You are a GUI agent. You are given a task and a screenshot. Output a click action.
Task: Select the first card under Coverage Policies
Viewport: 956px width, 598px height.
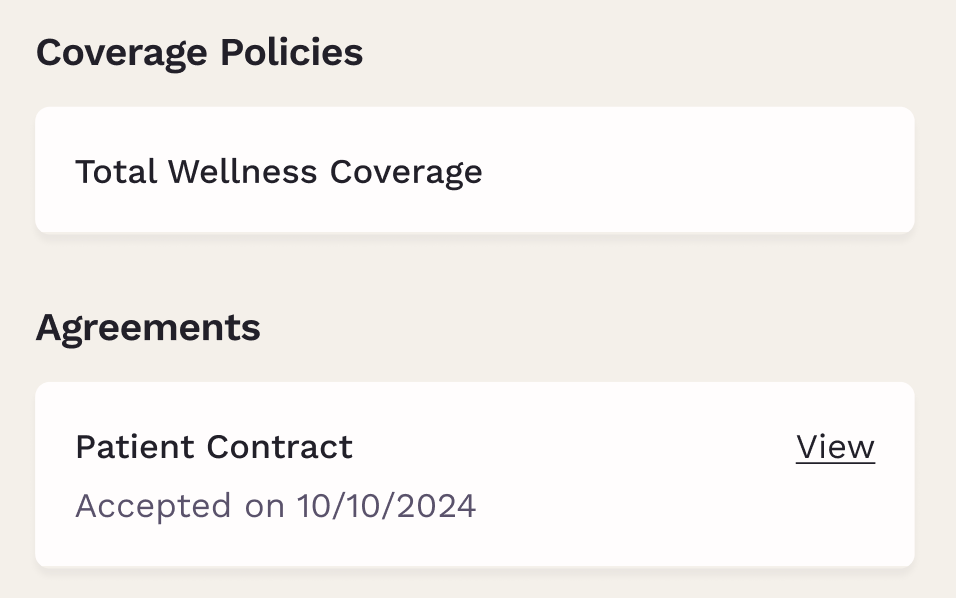point(475,171)
